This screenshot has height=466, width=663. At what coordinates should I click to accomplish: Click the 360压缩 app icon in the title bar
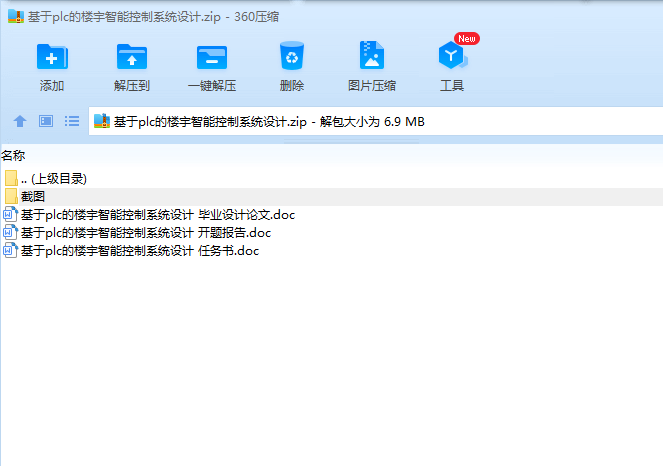16,16
